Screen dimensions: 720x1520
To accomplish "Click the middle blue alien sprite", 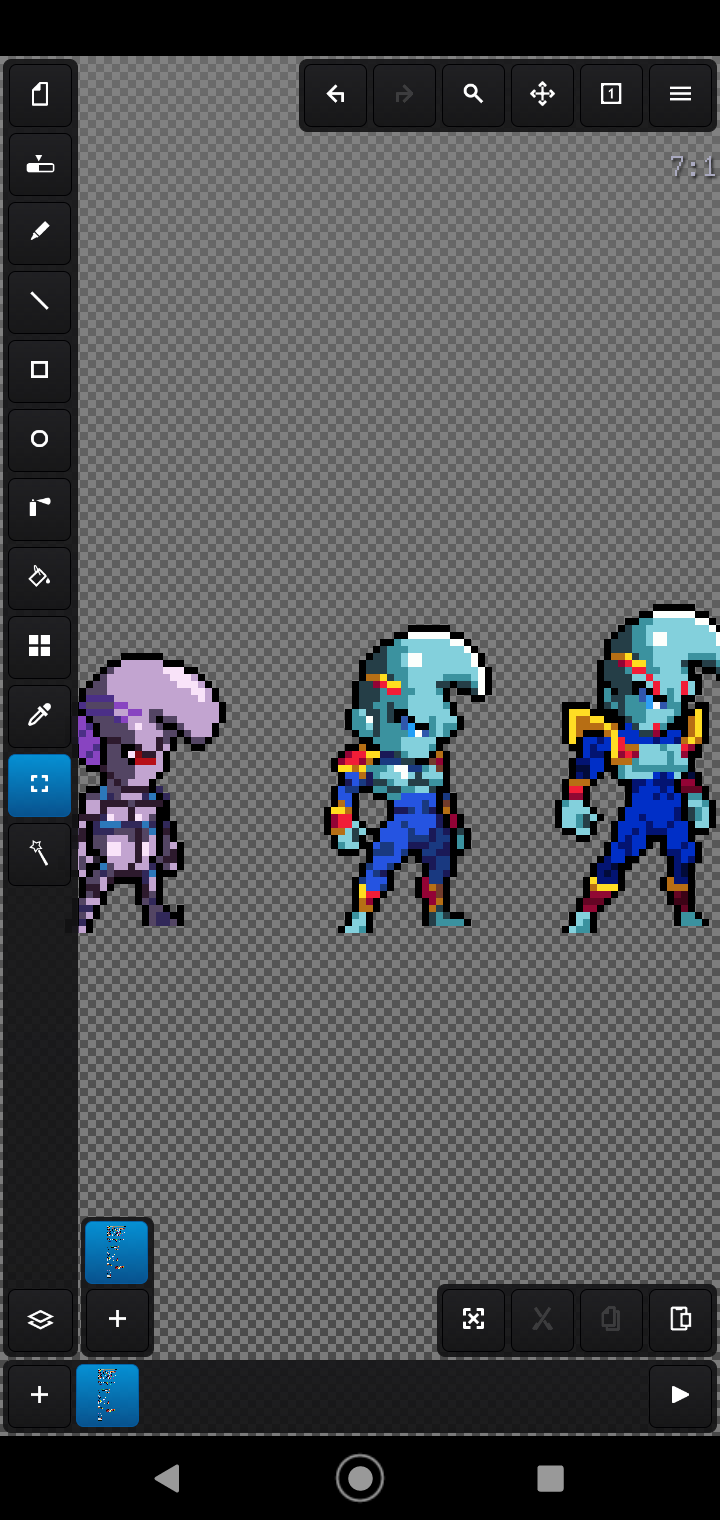I will (x=410, y=780).
